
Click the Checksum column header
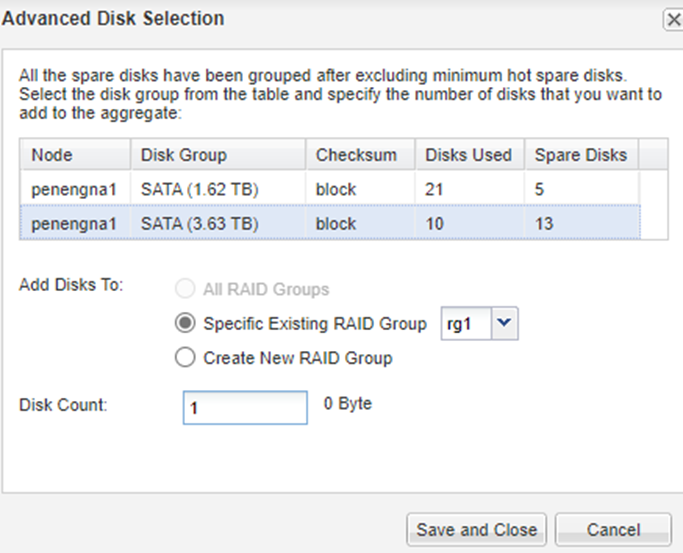359,155
